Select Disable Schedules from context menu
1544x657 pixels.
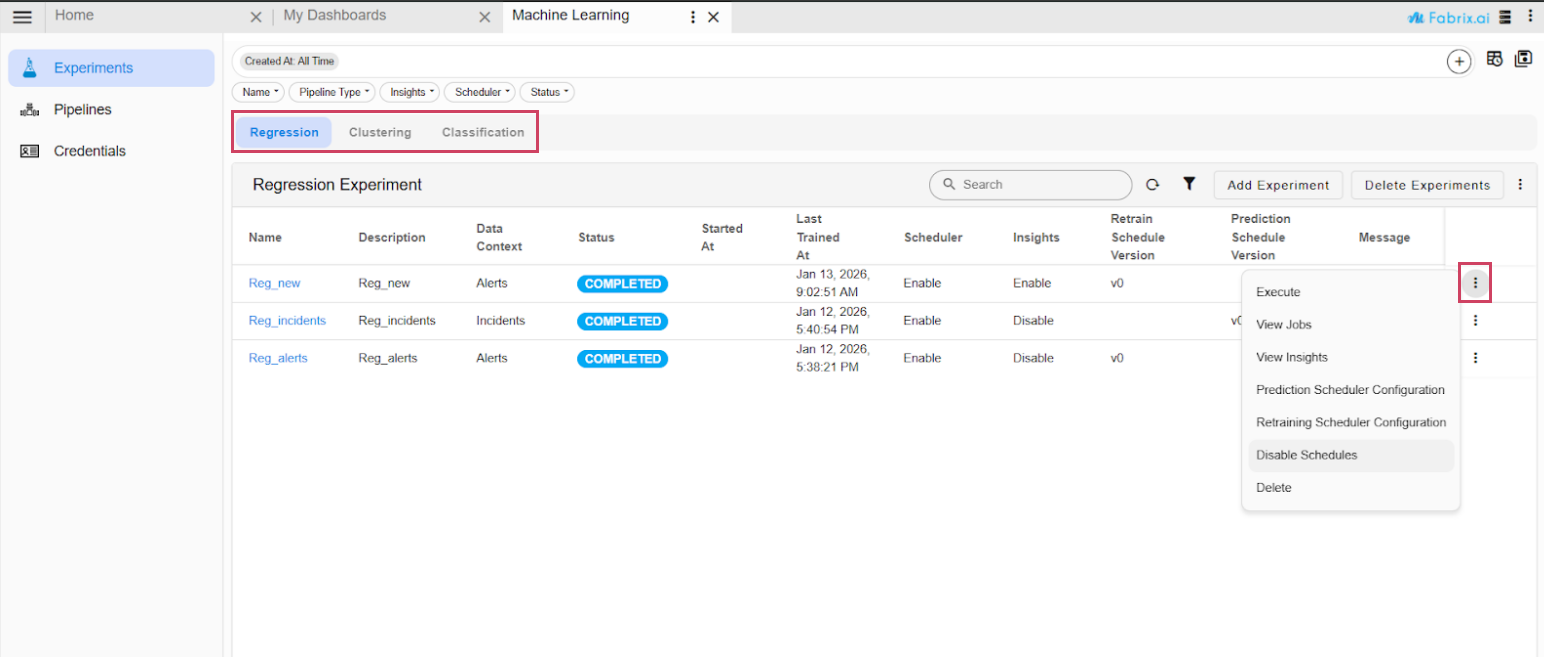[1306, 455]
